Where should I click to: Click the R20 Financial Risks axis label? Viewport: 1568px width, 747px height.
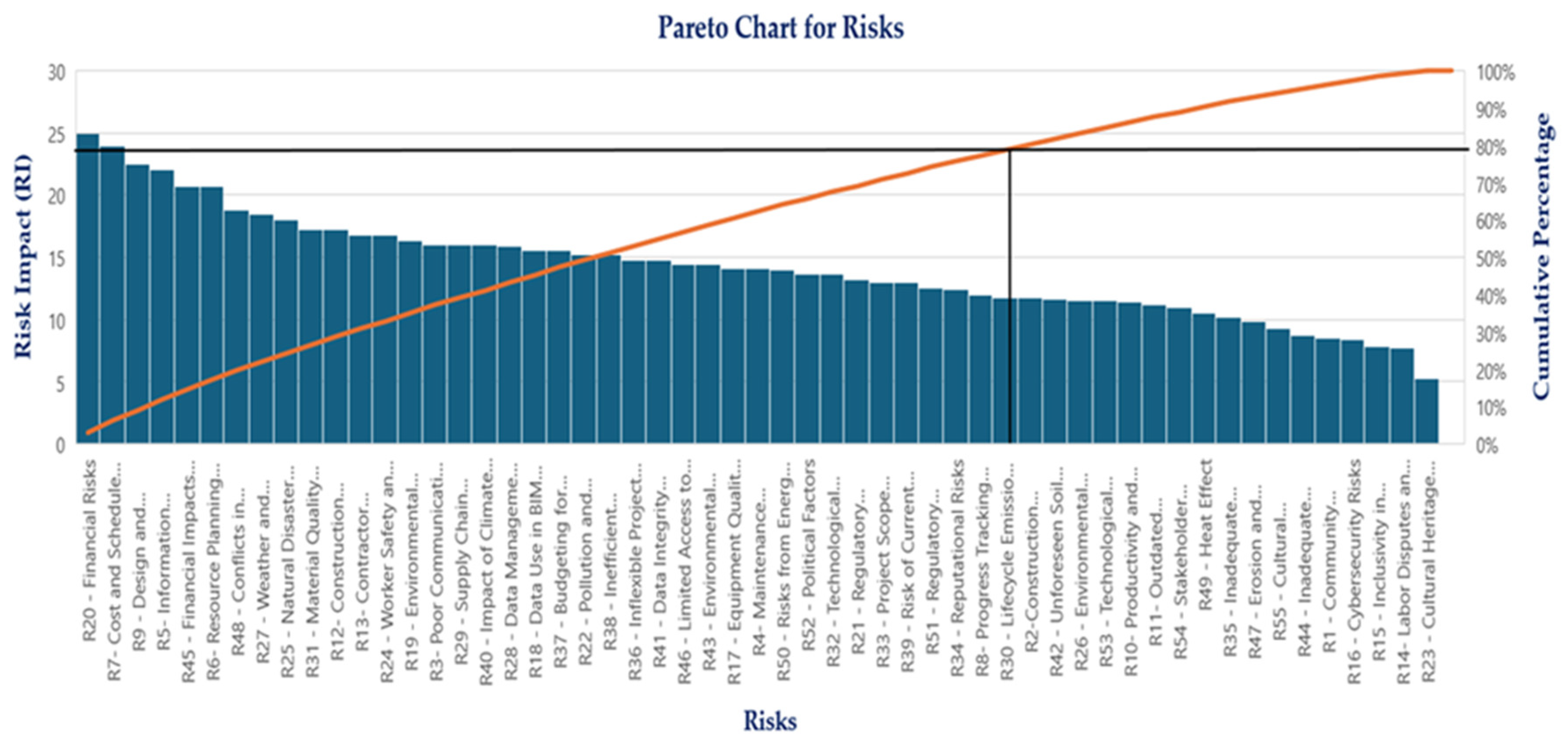pos(89,550)
